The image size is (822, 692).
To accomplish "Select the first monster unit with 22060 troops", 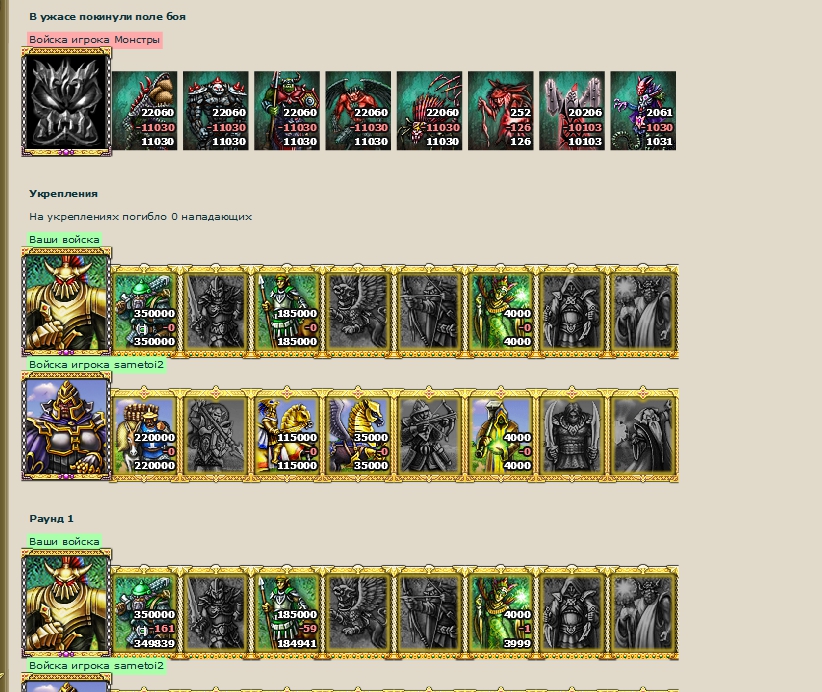I will point(145,111).
